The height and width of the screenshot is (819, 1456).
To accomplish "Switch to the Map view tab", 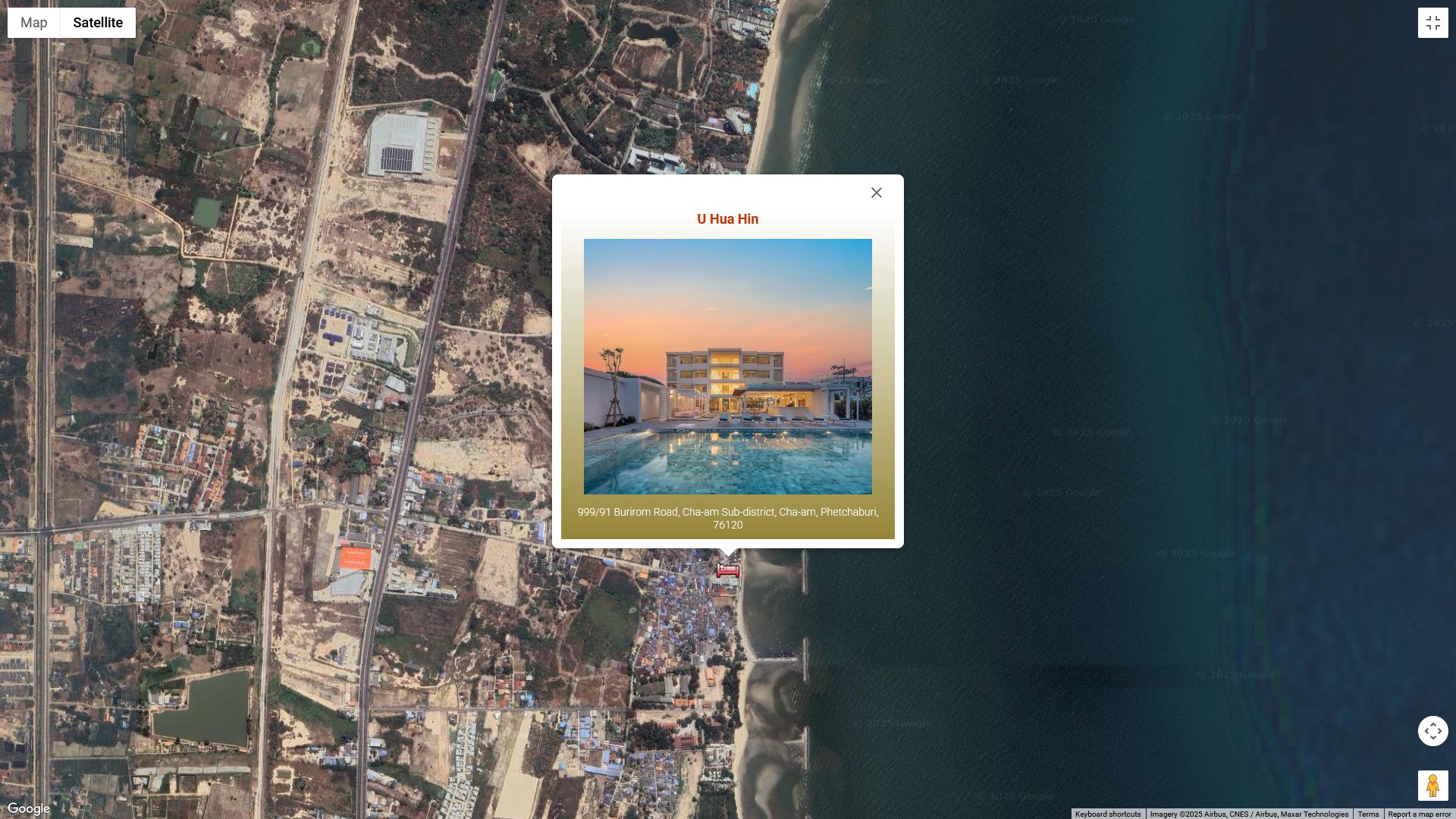I will click(34, 23).
